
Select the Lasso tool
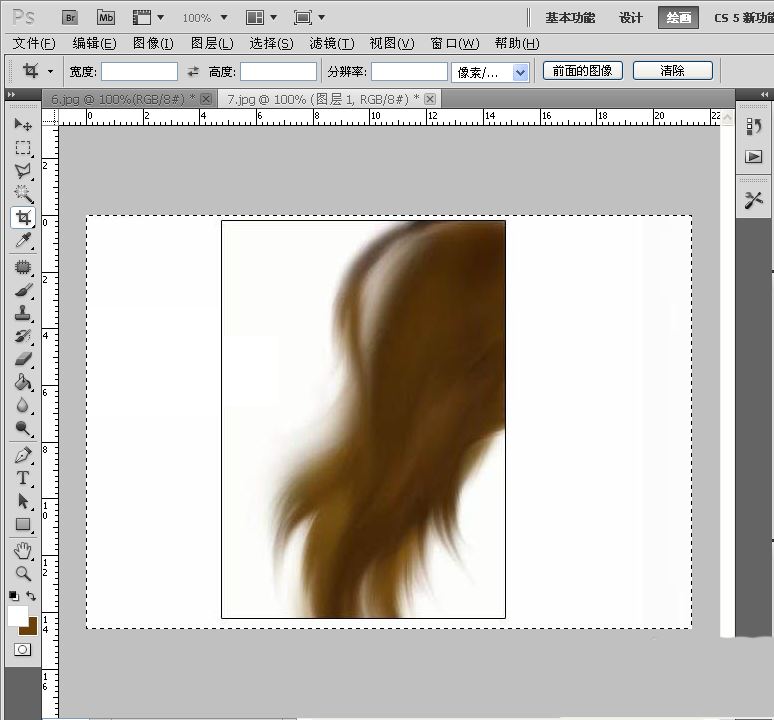(x=23, y=171)
